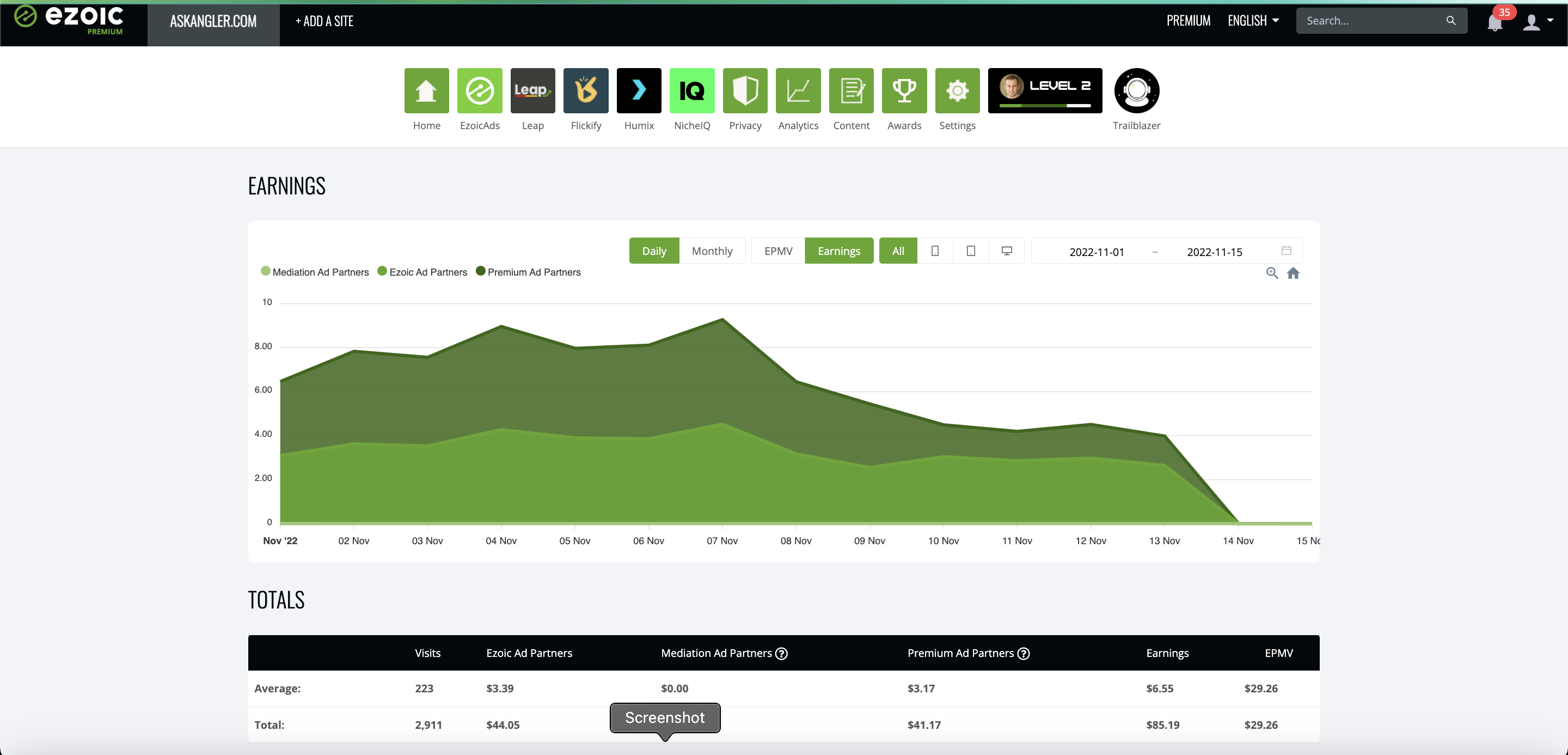This screenshot has width=1568, height=755.
Task: Click the 13 Nov axis label
Action: tap(1164, 541)
